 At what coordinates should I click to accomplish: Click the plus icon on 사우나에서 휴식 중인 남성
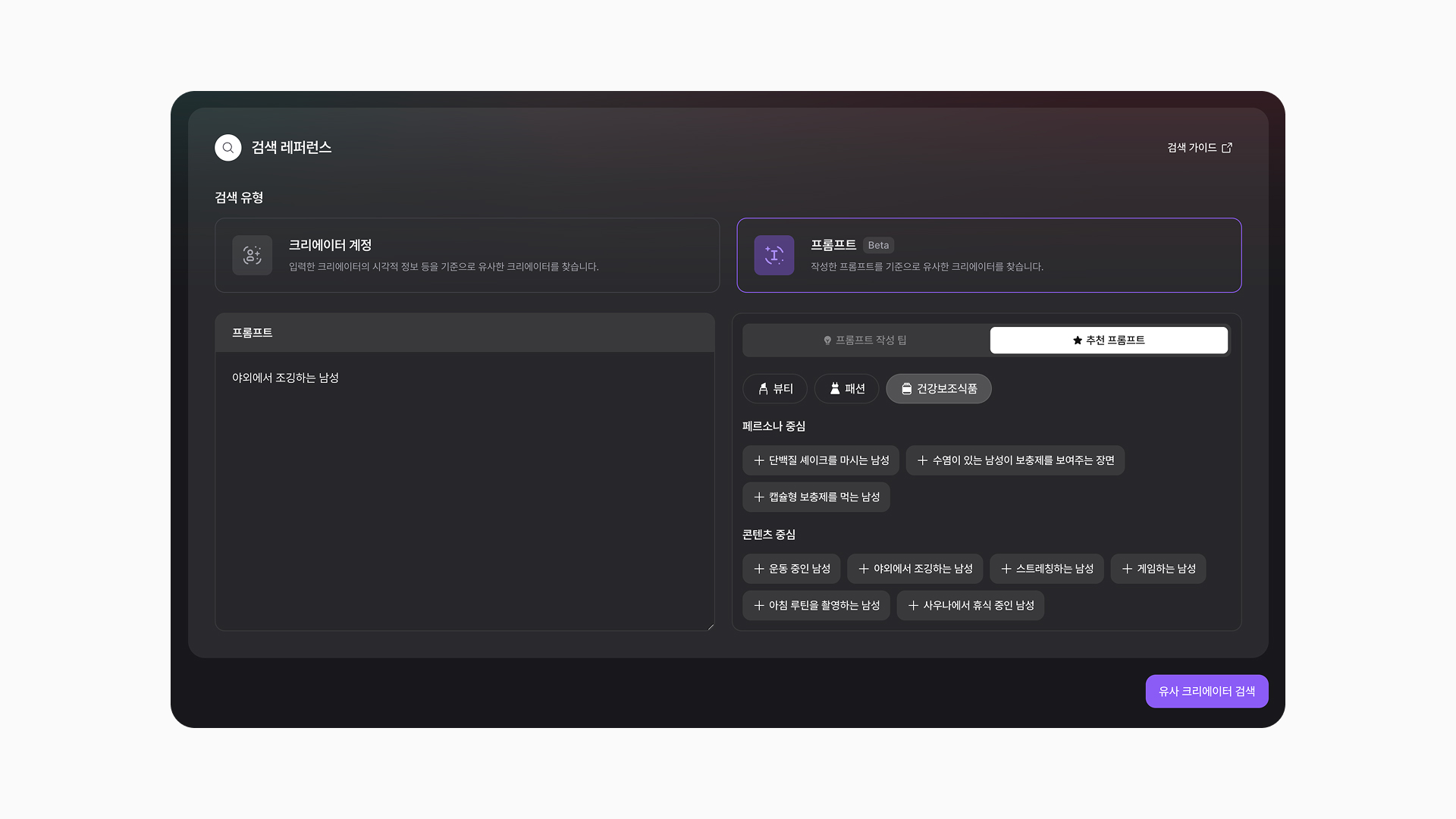pos(913,605)
